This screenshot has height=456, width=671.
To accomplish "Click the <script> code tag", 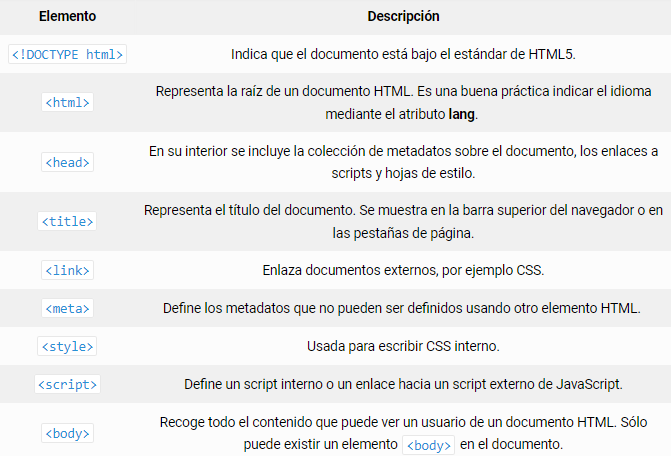I will click(x=68, y=384).
